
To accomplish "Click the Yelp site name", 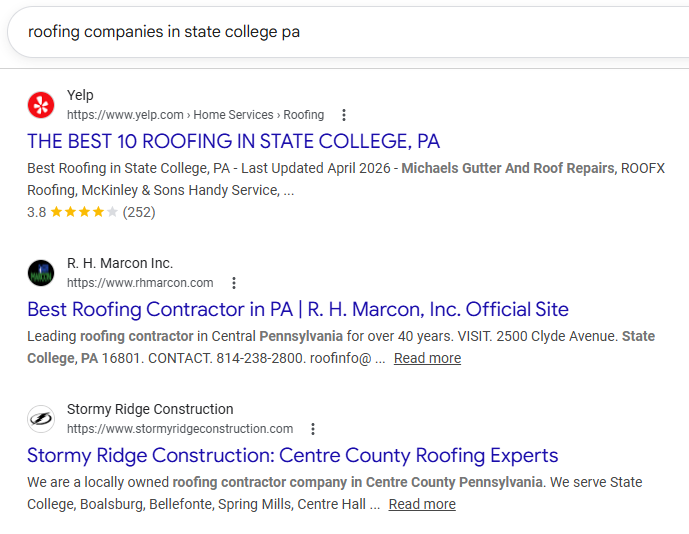I will pyautogui.click(x=80, y=95).
